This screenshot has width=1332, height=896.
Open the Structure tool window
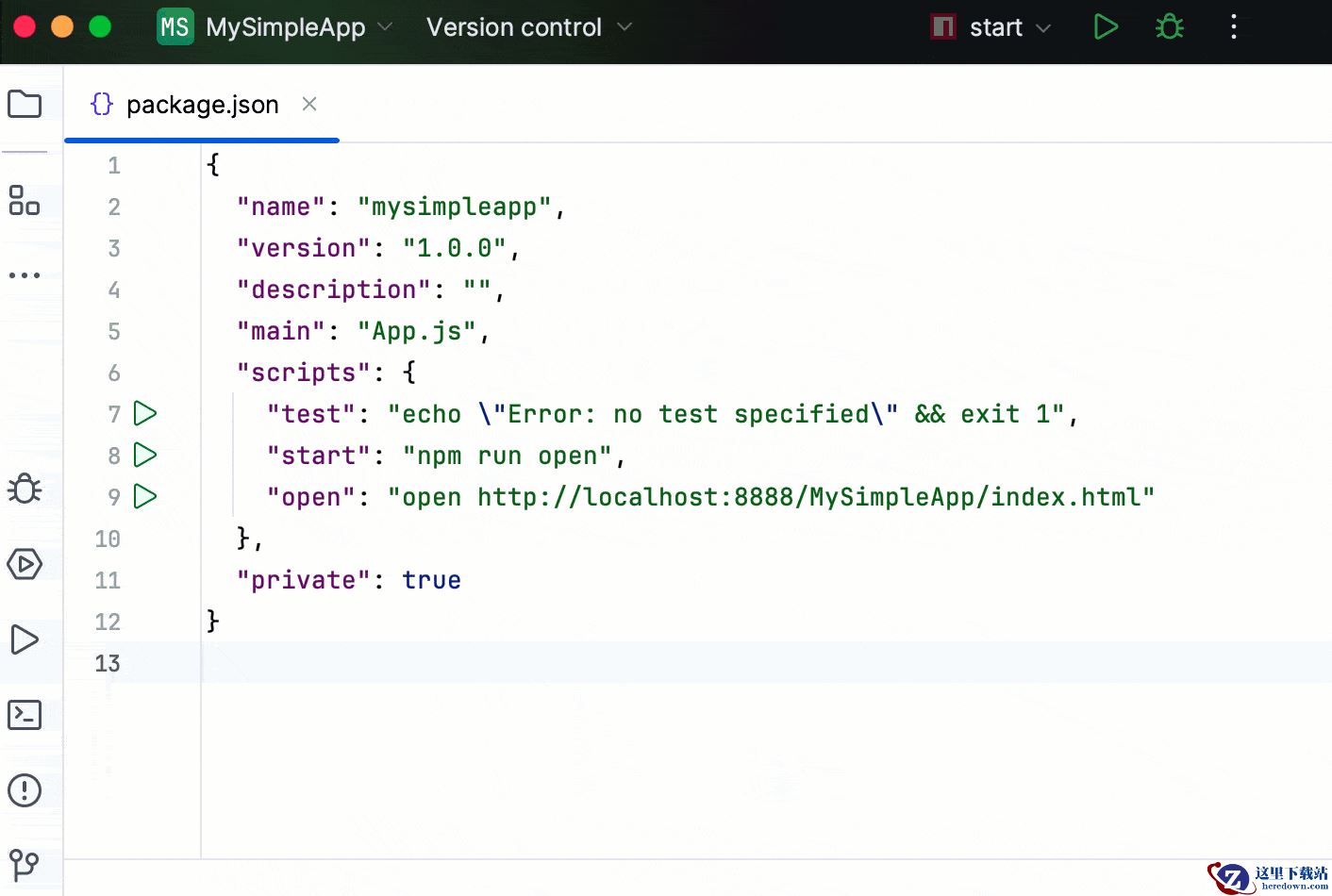click(25, 200)
